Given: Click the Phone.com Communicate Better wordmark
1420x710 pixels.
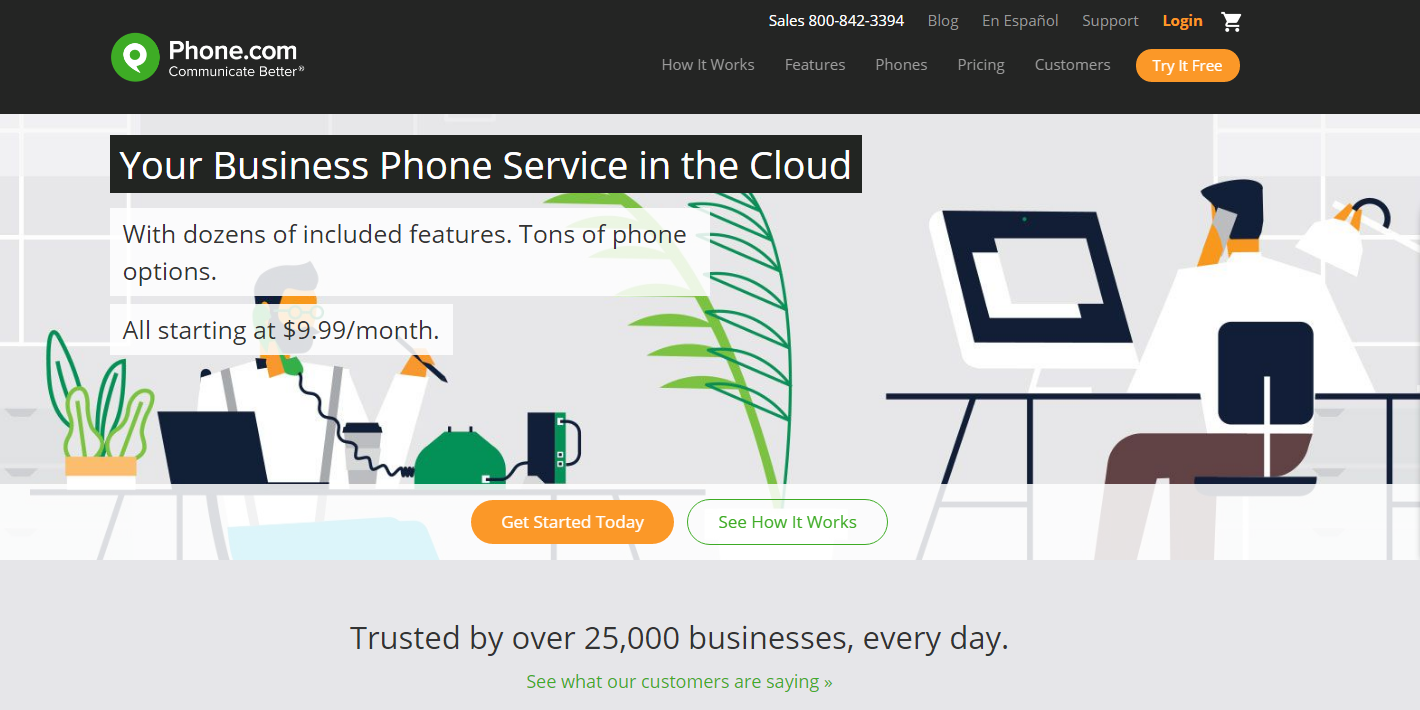Looking at the screenshot, I should point(236,58).
